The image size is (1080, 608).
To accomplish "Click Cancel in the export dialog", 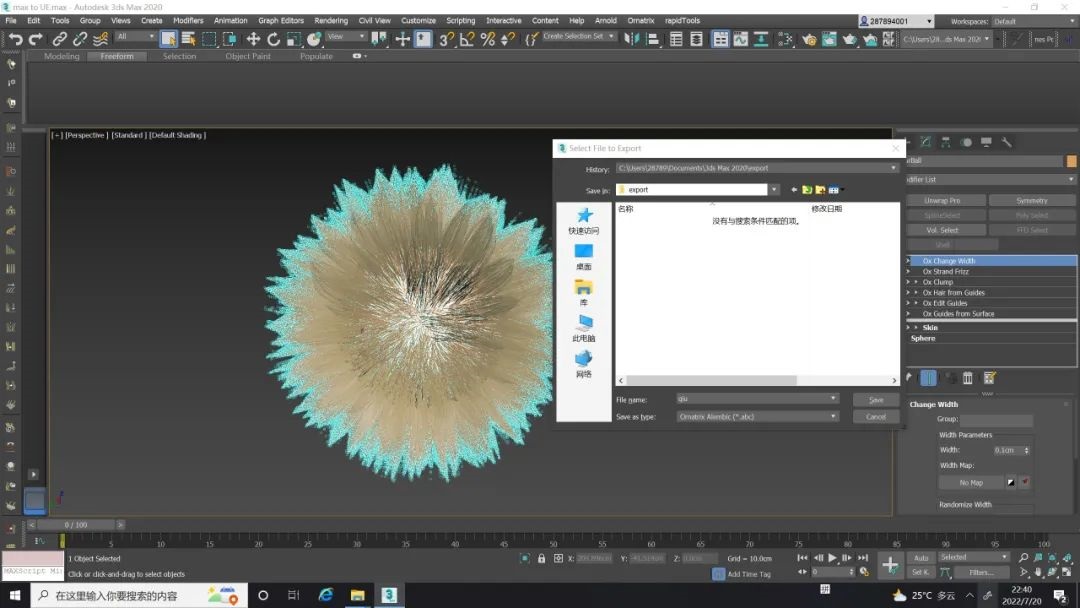I will [x=876, y=416].
